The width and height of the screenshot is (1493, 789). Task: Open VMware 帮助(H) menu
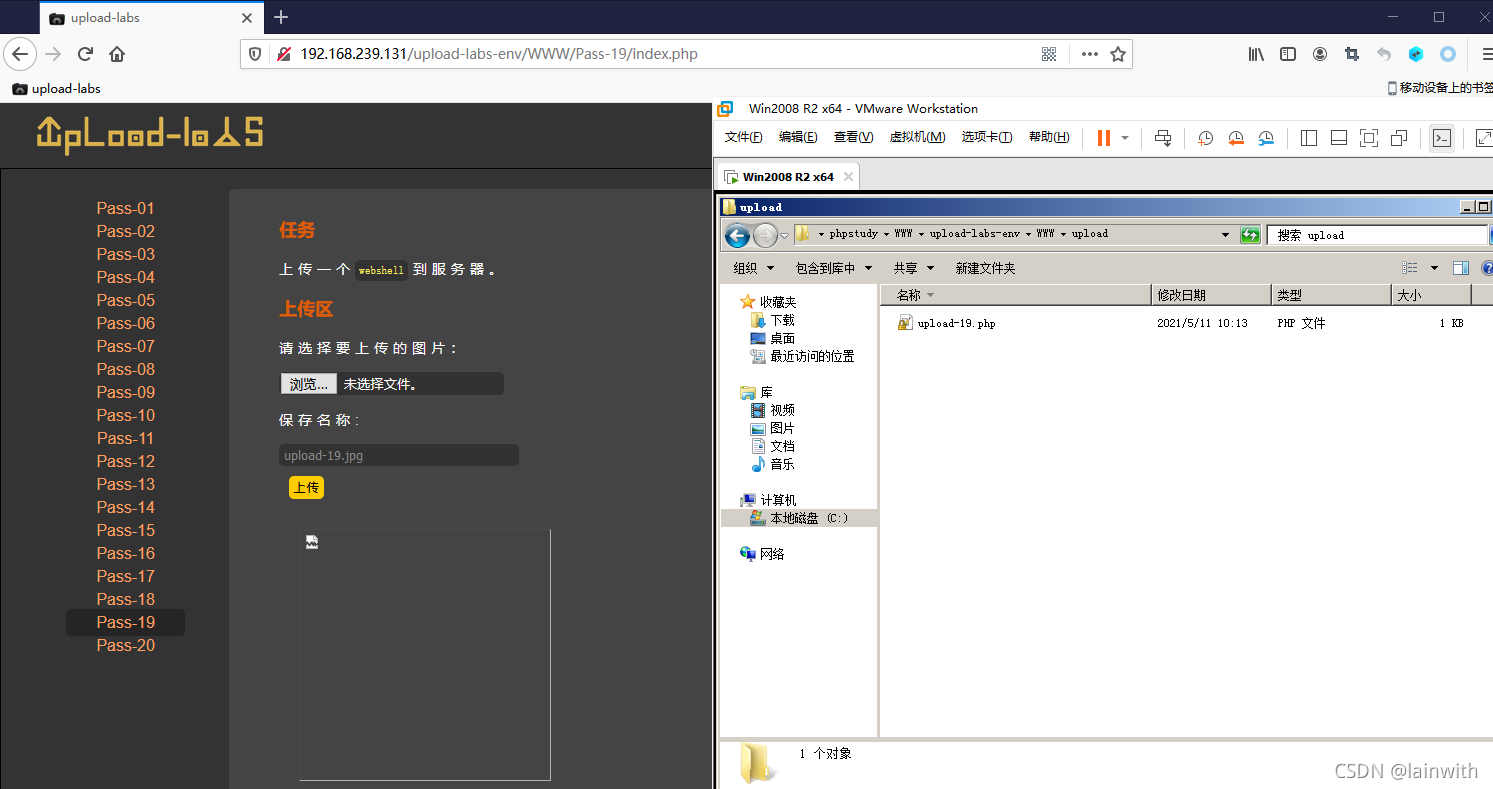pyautogui.click(x=1049, y=137)
